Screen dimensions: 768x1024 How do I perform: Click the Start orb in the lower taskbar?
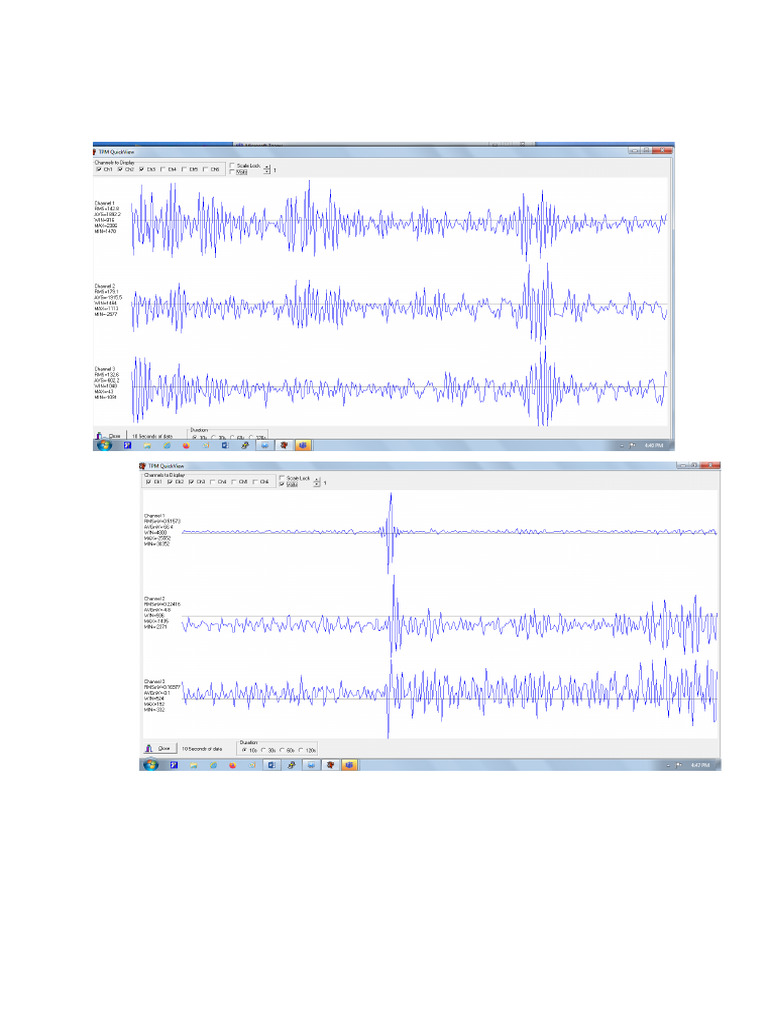[x=150, y=765]
